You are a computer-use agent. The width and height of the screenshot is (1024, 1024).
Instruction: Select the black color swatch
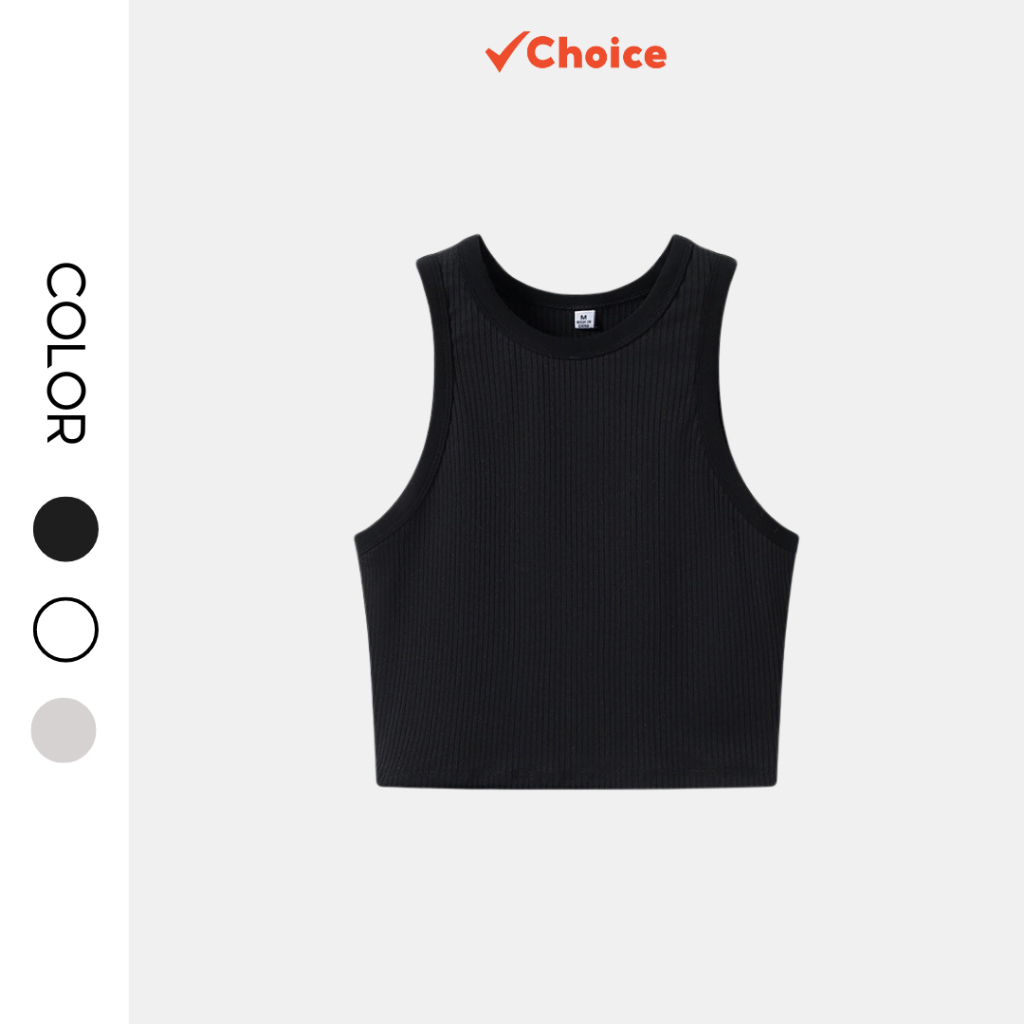tap(65, 529)
